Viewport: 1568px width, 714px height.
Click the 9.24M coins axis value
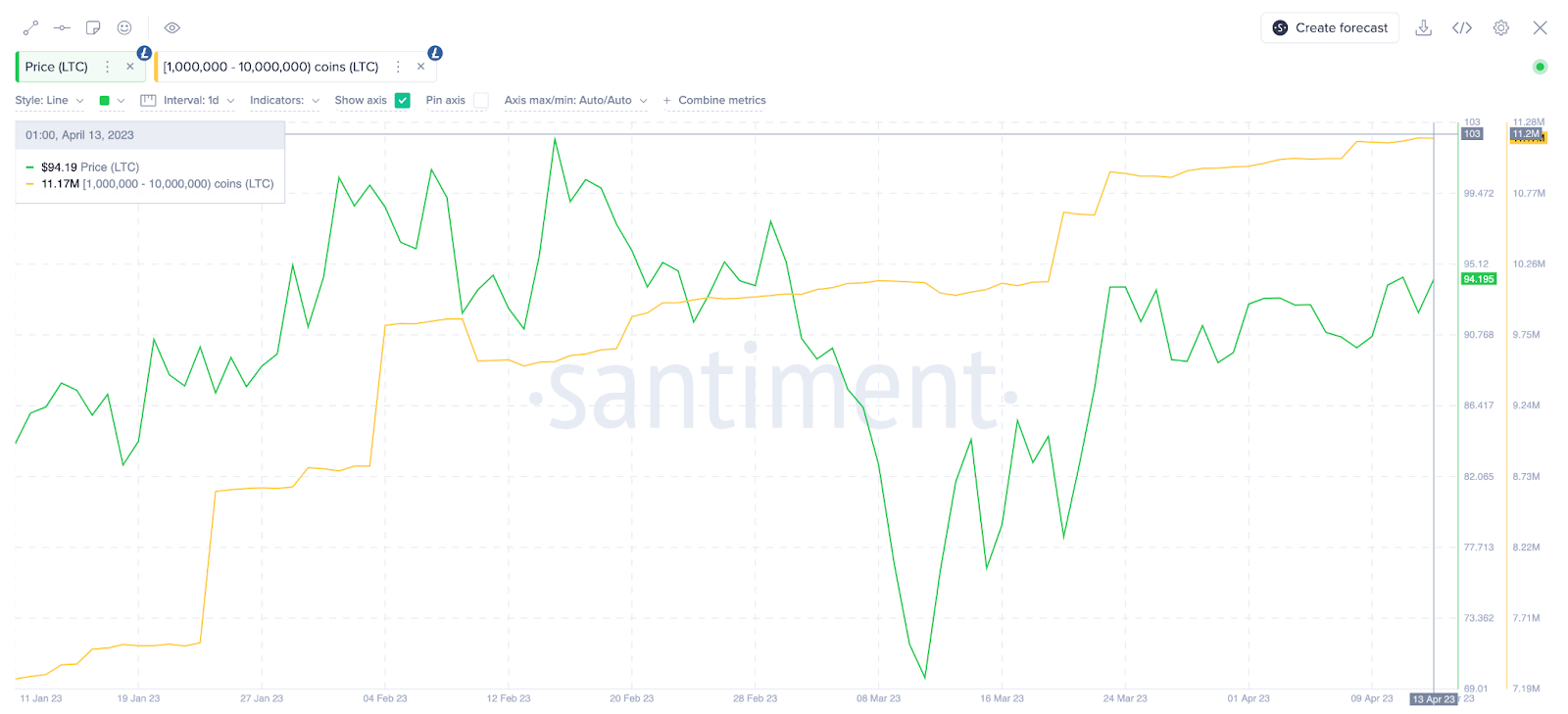[x=1526, y=405]
